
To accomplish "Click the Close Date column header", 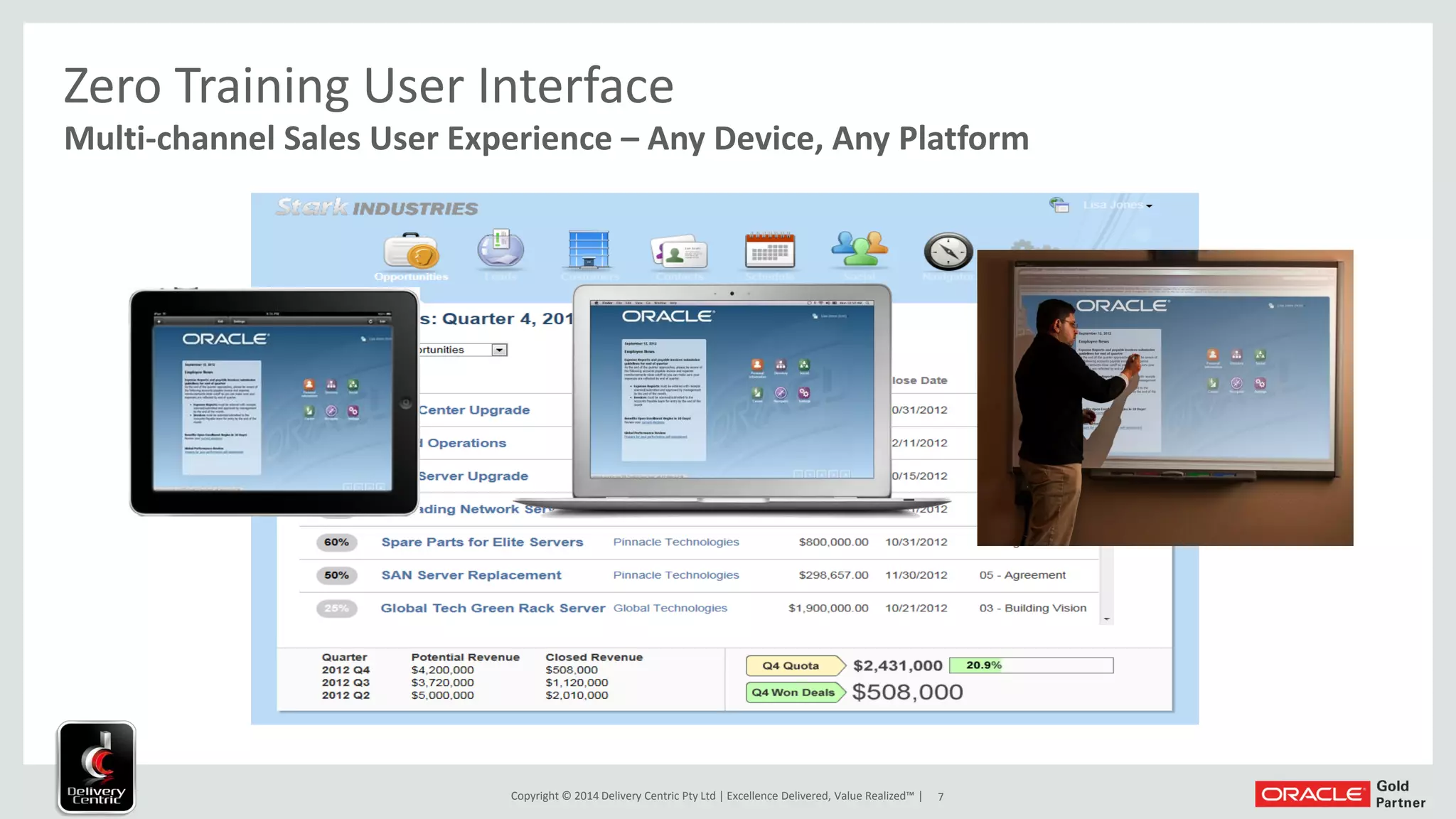I will pos(920,380).
